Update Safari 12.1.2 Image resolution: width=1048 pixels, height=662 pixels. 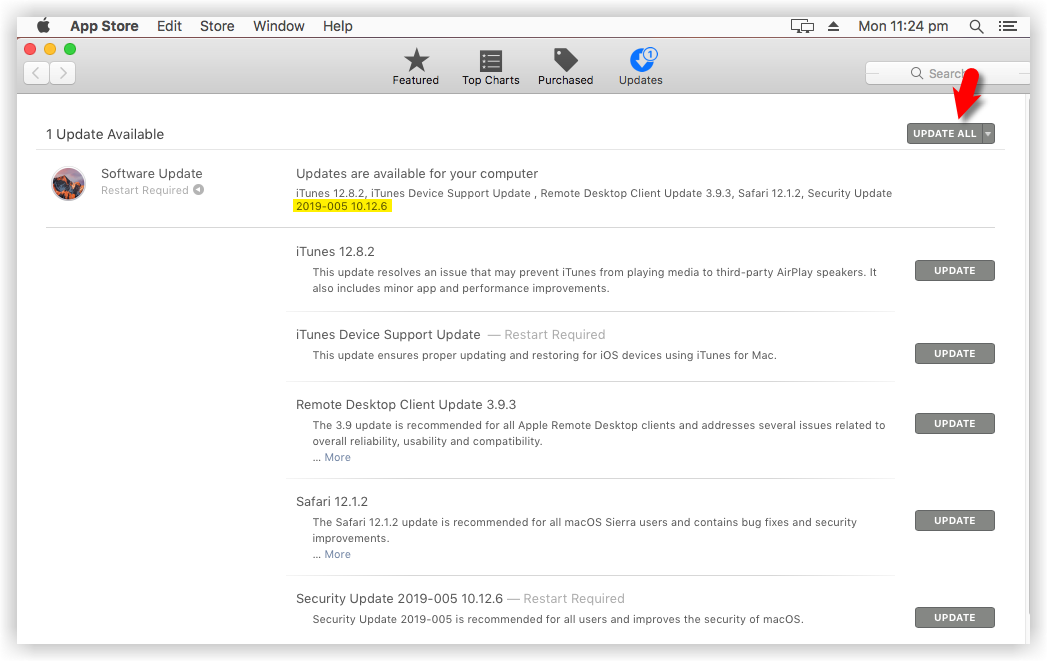coord(954,521)
